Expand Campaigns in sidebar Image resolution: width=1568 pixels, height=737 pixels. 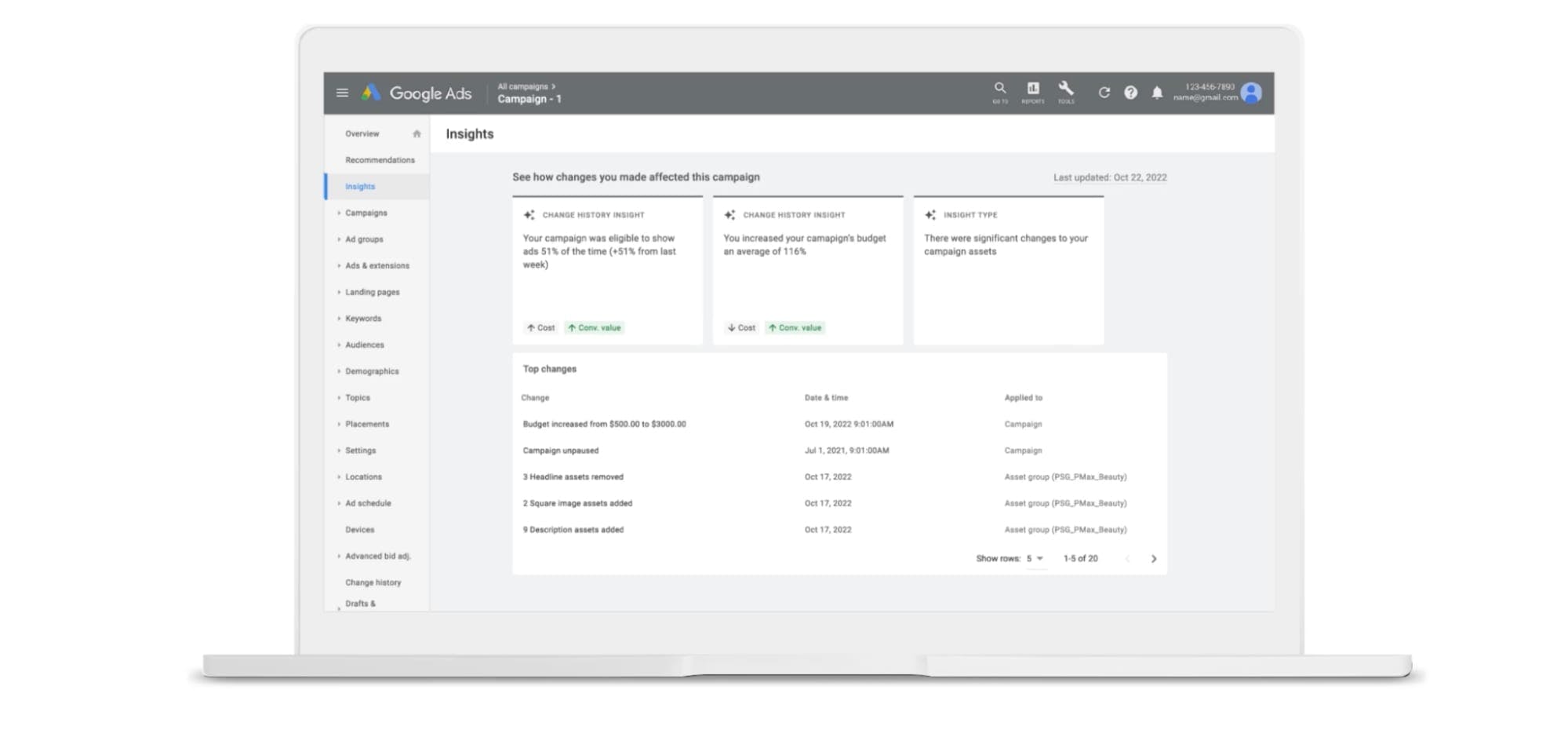tap(366, 213)
